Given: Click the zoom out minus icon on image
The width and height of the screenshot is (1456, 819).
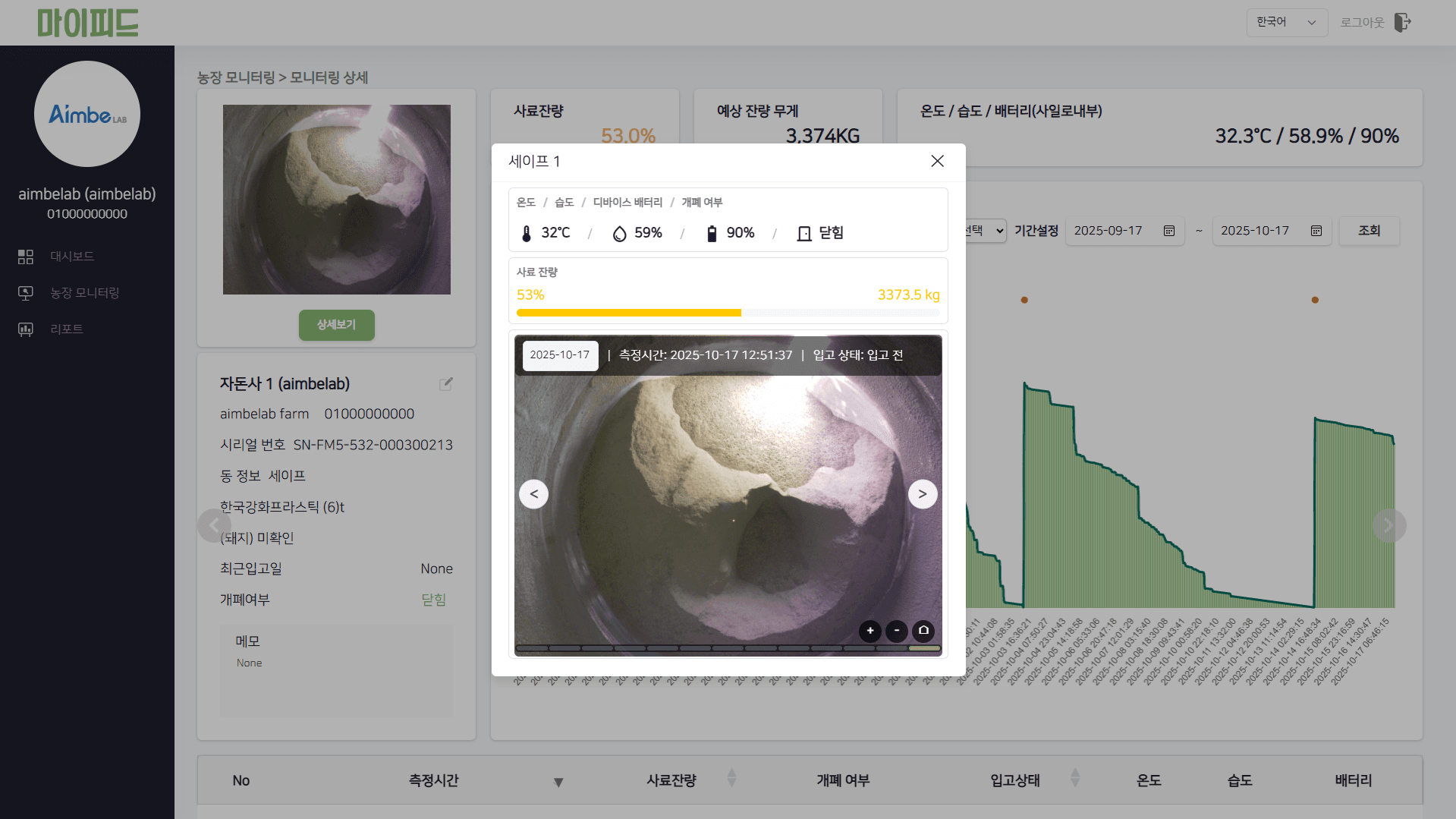Looking at the screenshot, I should pyautogui.click(x=897, y=631).
